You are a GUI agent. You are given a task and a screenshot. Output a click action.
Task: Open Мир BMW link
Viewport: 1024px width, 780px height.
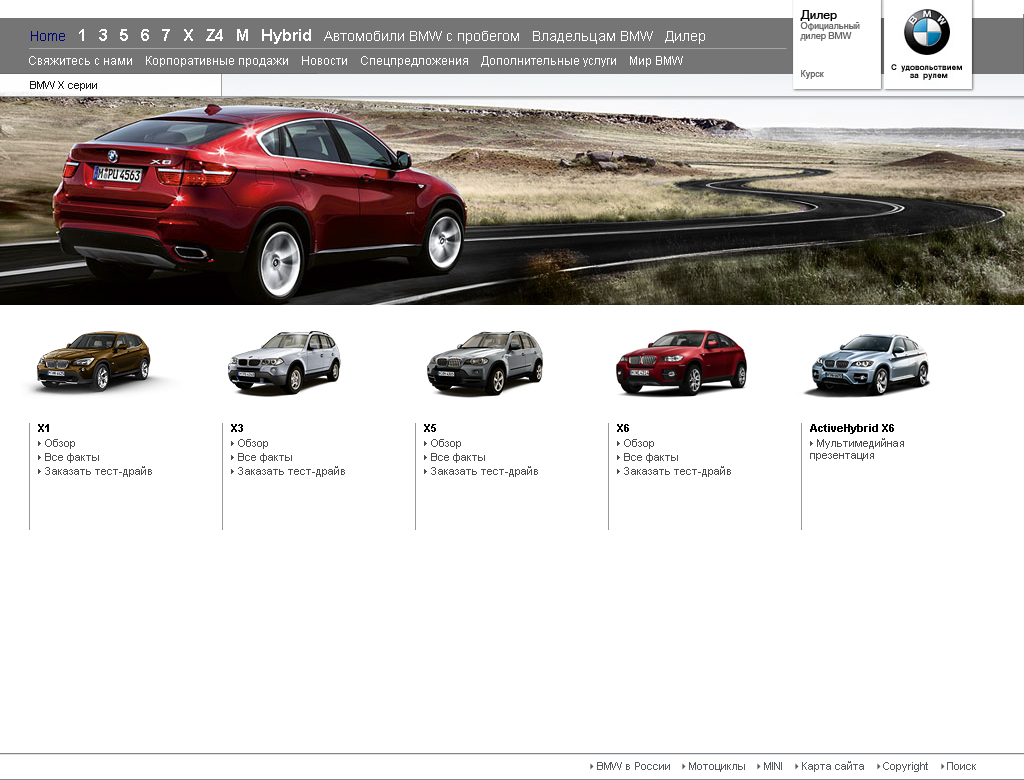tap(656, 61)
